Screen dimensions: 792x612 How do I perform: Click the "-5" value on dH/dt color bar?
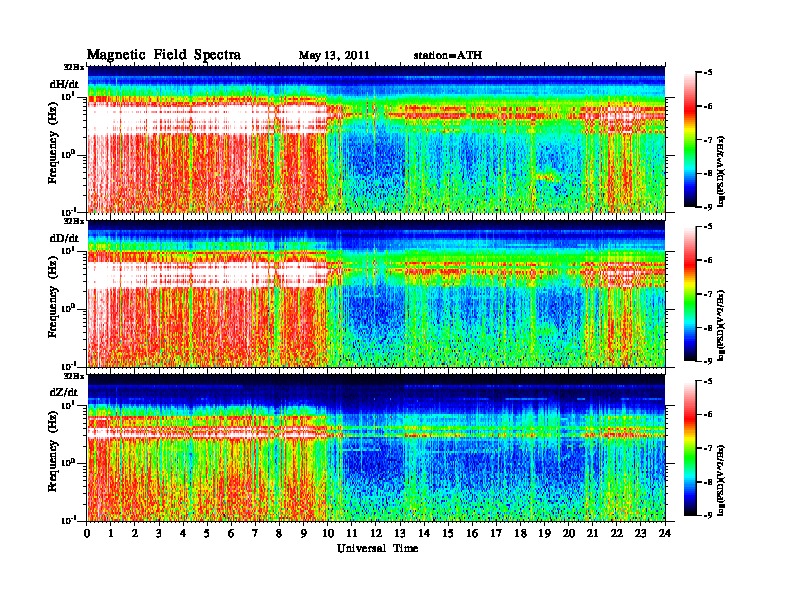tap(708, 73)
